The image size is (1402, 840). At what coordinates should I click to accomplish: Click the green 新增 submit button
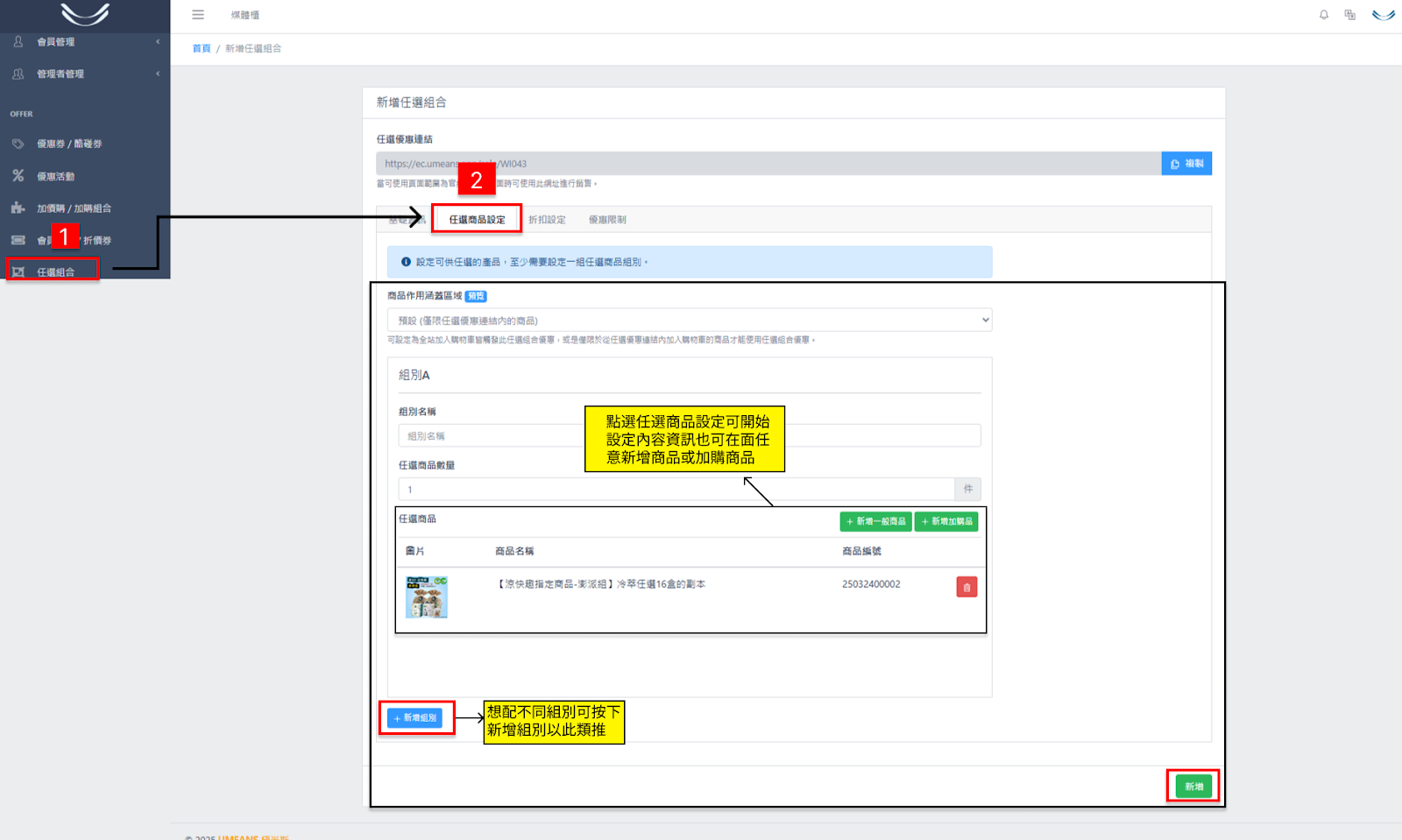pos(1193,787)
